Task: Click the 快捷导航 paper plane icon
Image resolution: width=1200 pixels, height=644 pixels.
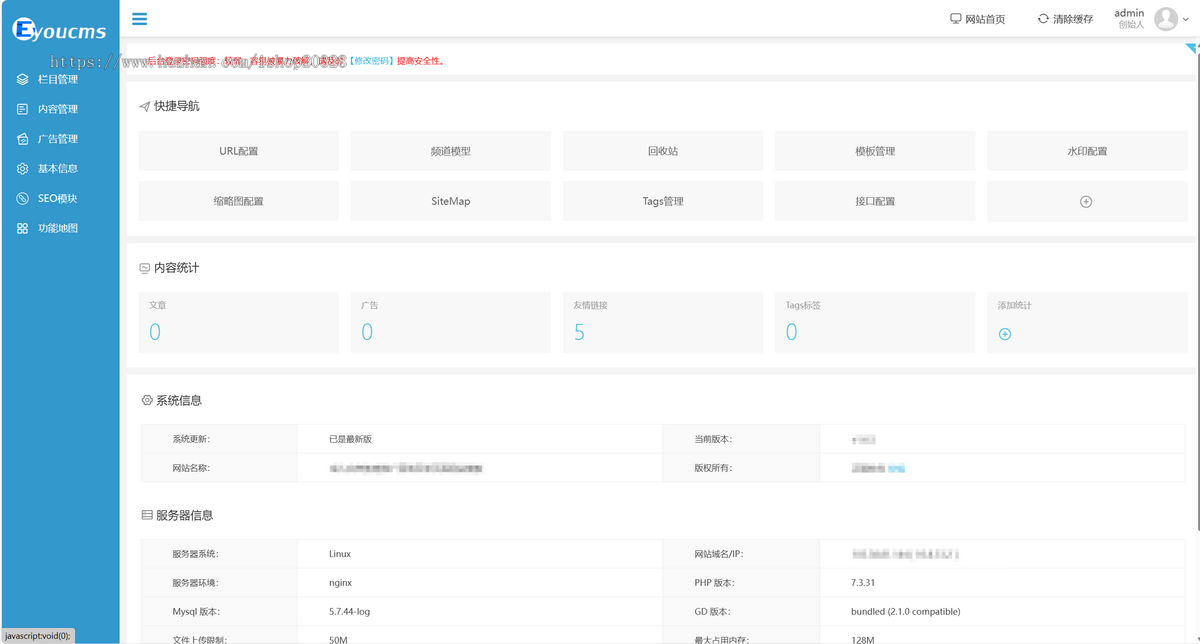Action: click(x=145, y=106)
